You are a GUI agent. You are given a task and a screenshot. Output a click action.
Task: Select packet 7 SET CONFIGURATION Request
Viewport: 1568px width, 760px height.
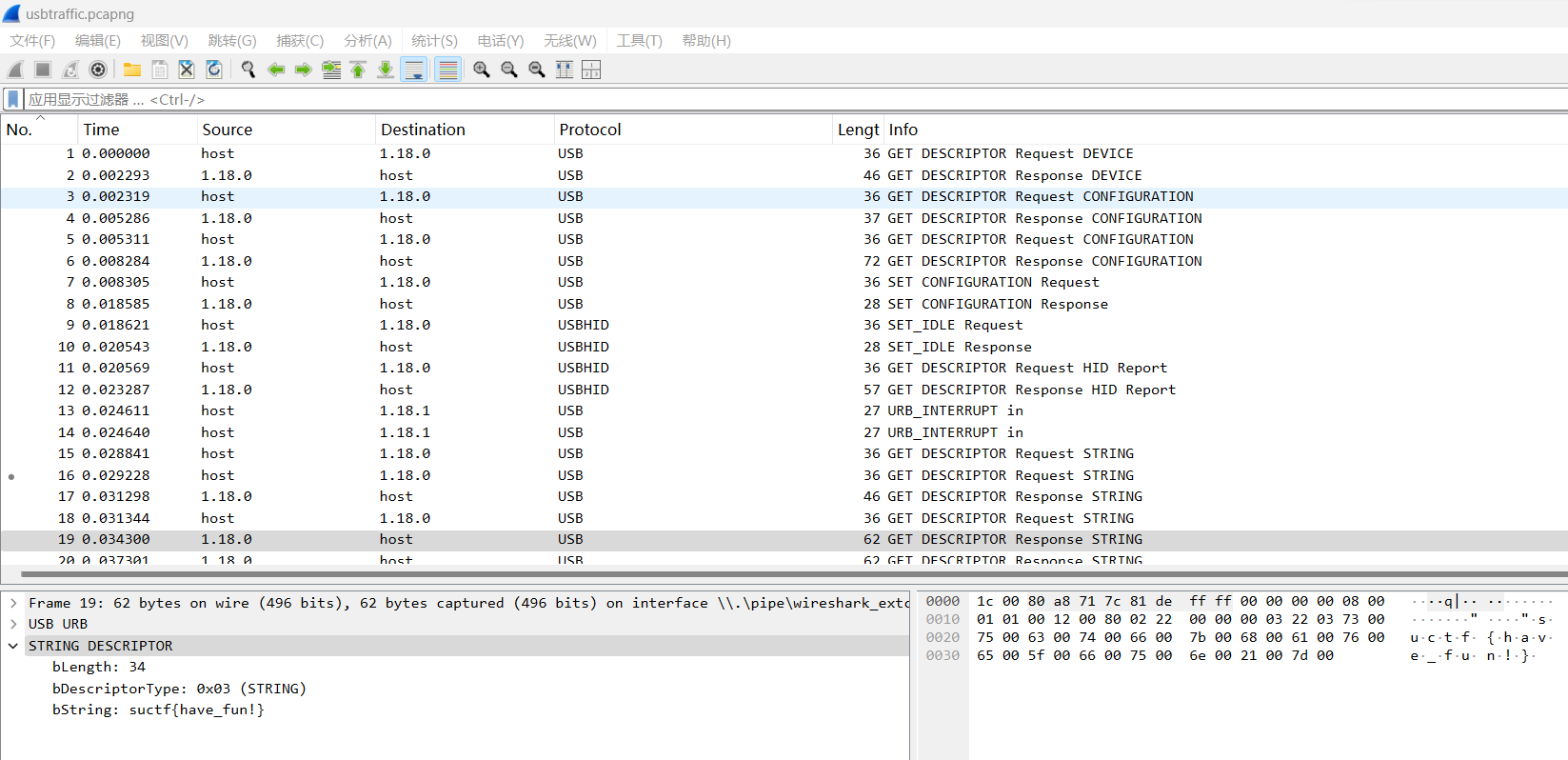[x=784, y=282]
